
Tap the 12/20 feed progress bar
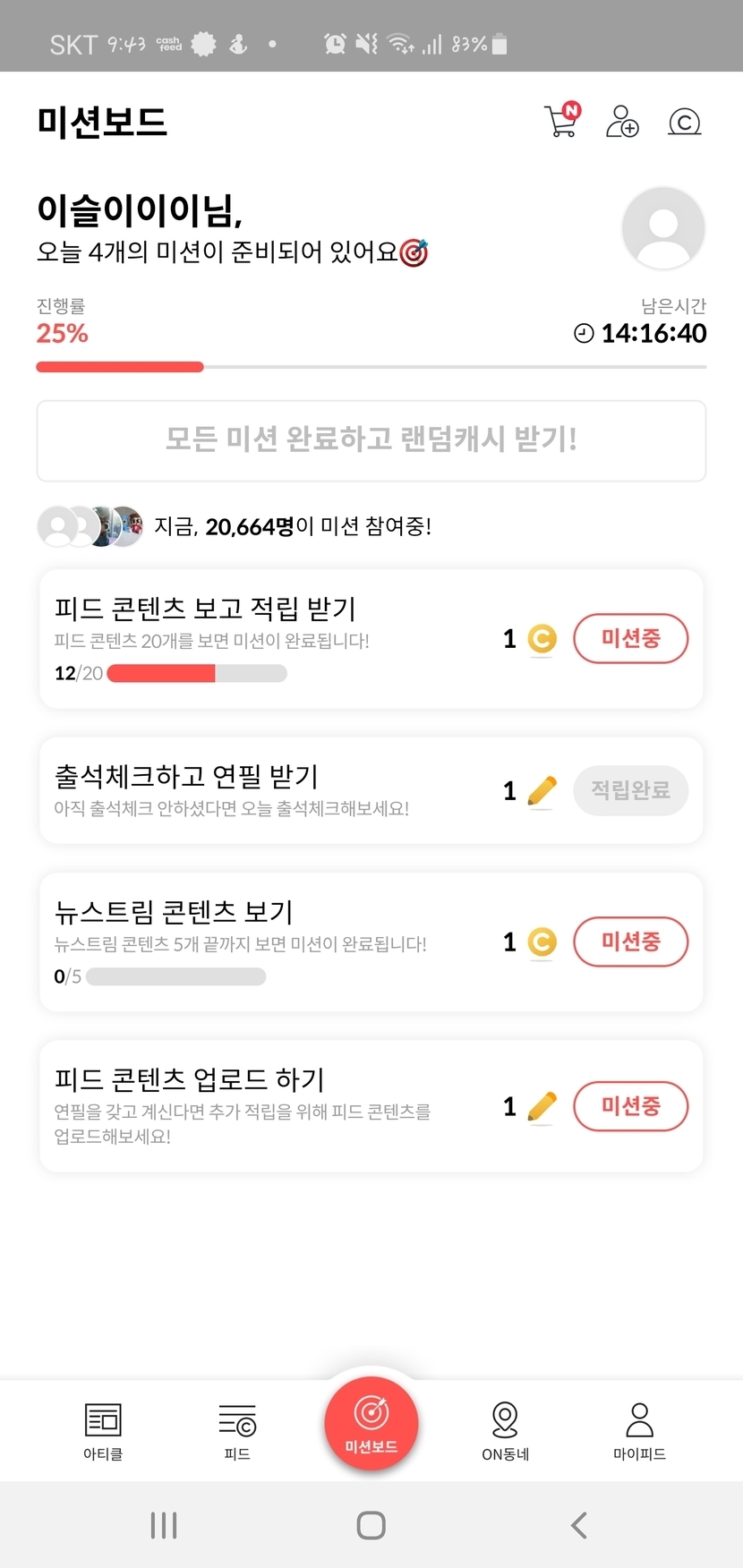197,673
